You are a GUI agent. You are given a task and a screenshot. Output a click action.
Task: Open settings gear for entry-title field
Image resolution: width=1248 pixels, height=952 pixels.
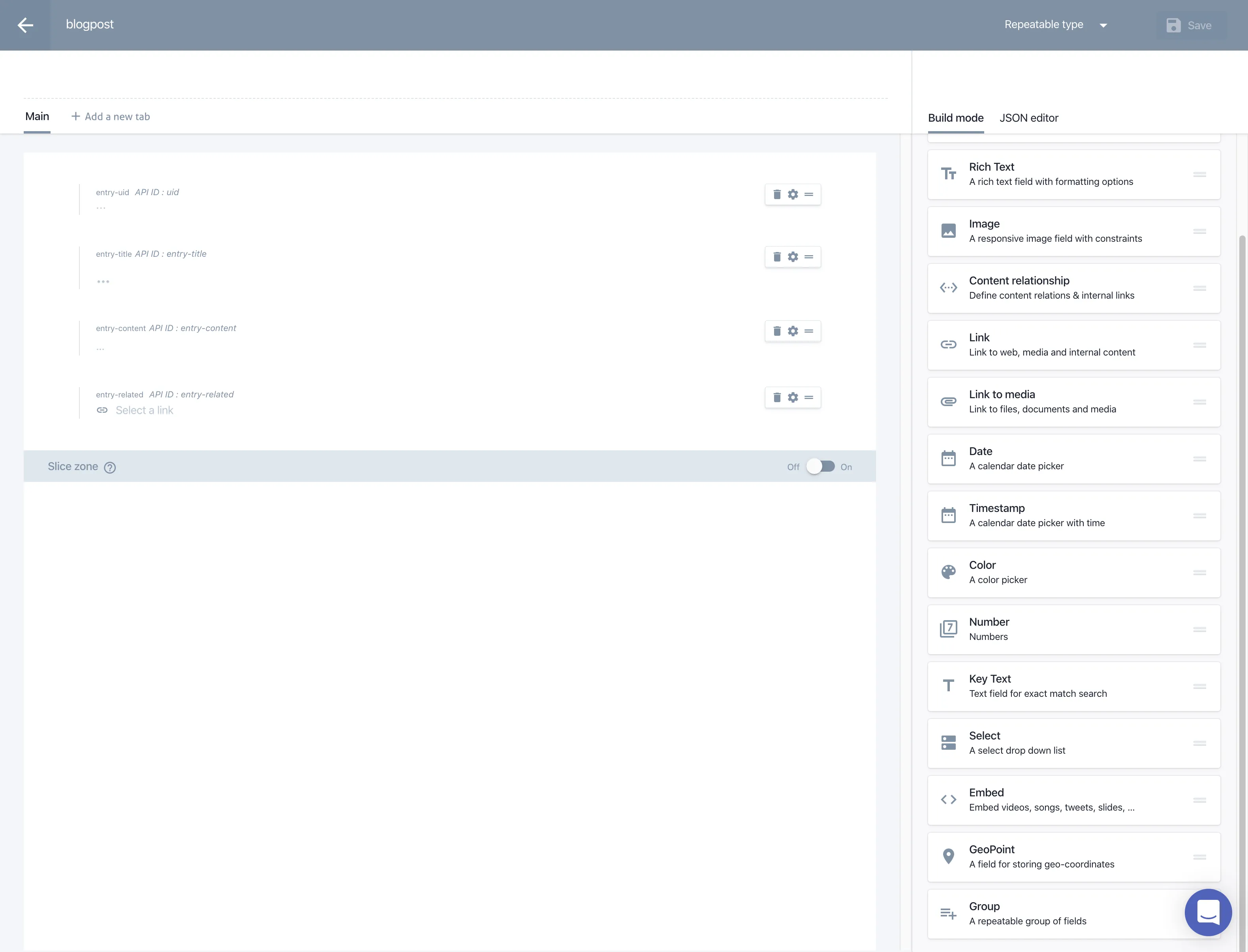pyautogui.click(x=793, y=257)
